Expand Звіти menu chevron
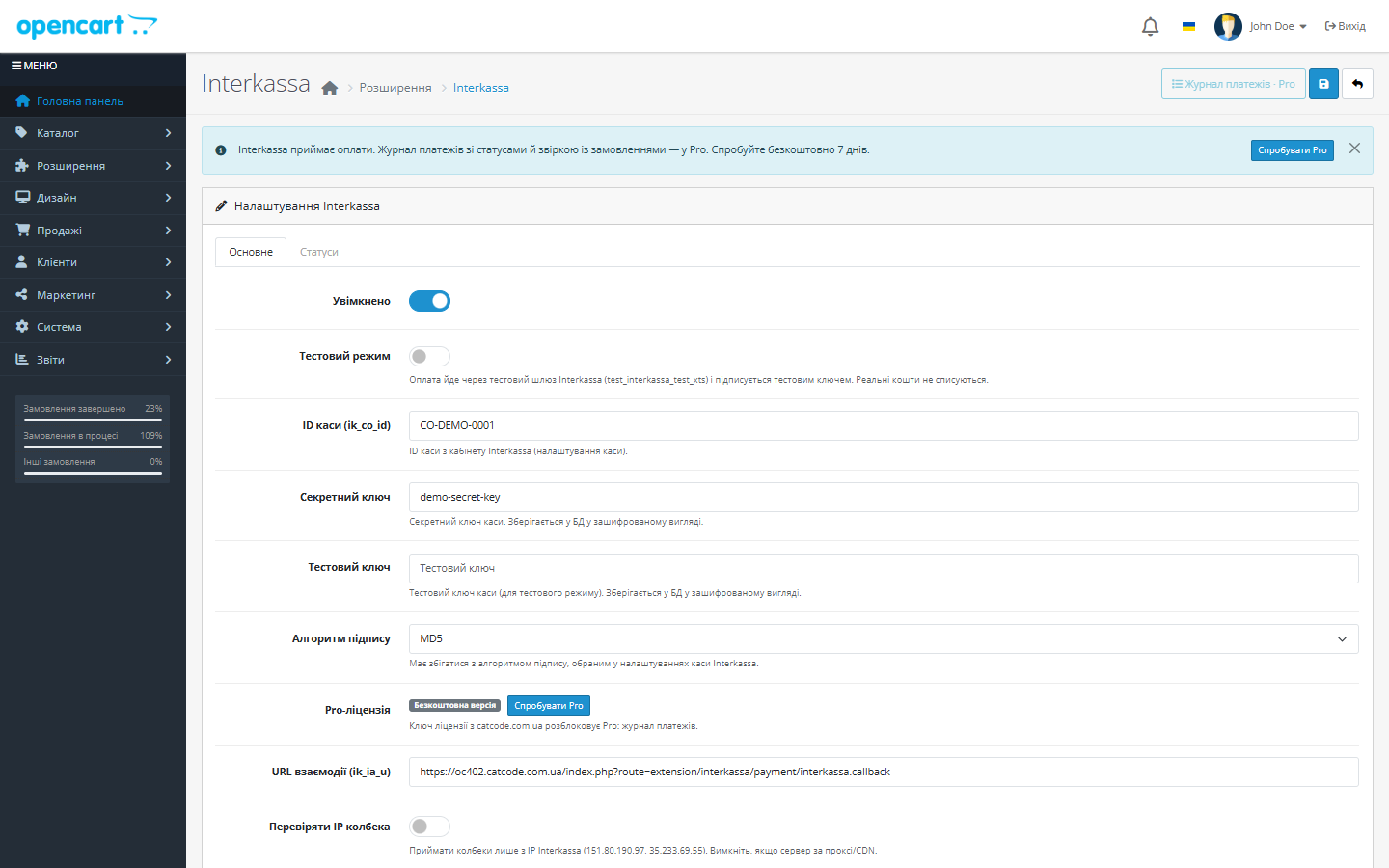The height and width of the screenshot is (868, 1389). [168, 360]
